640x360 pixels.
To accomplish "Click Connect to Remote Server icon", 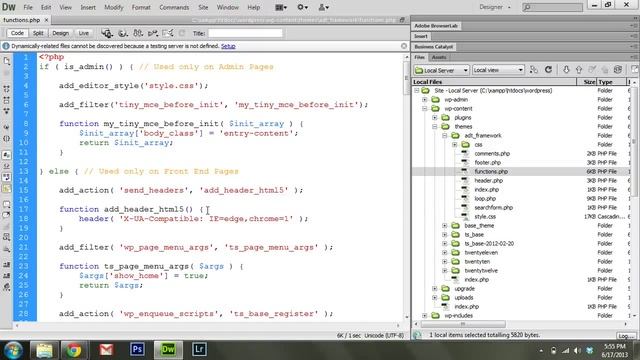I will [x=533, y=70].
